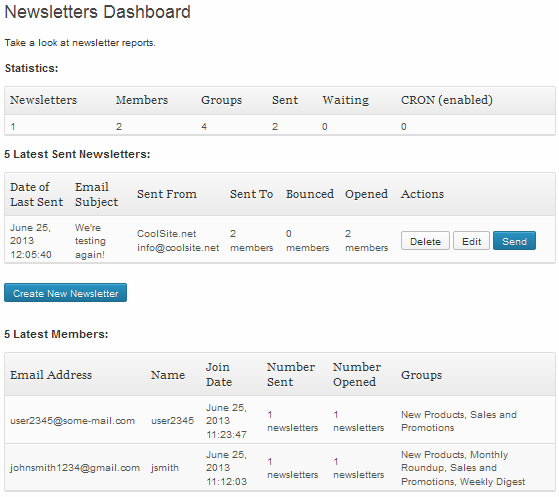
Task: Click the Statistics: heading
Action: pyautogui.click(x=31, y=68)
